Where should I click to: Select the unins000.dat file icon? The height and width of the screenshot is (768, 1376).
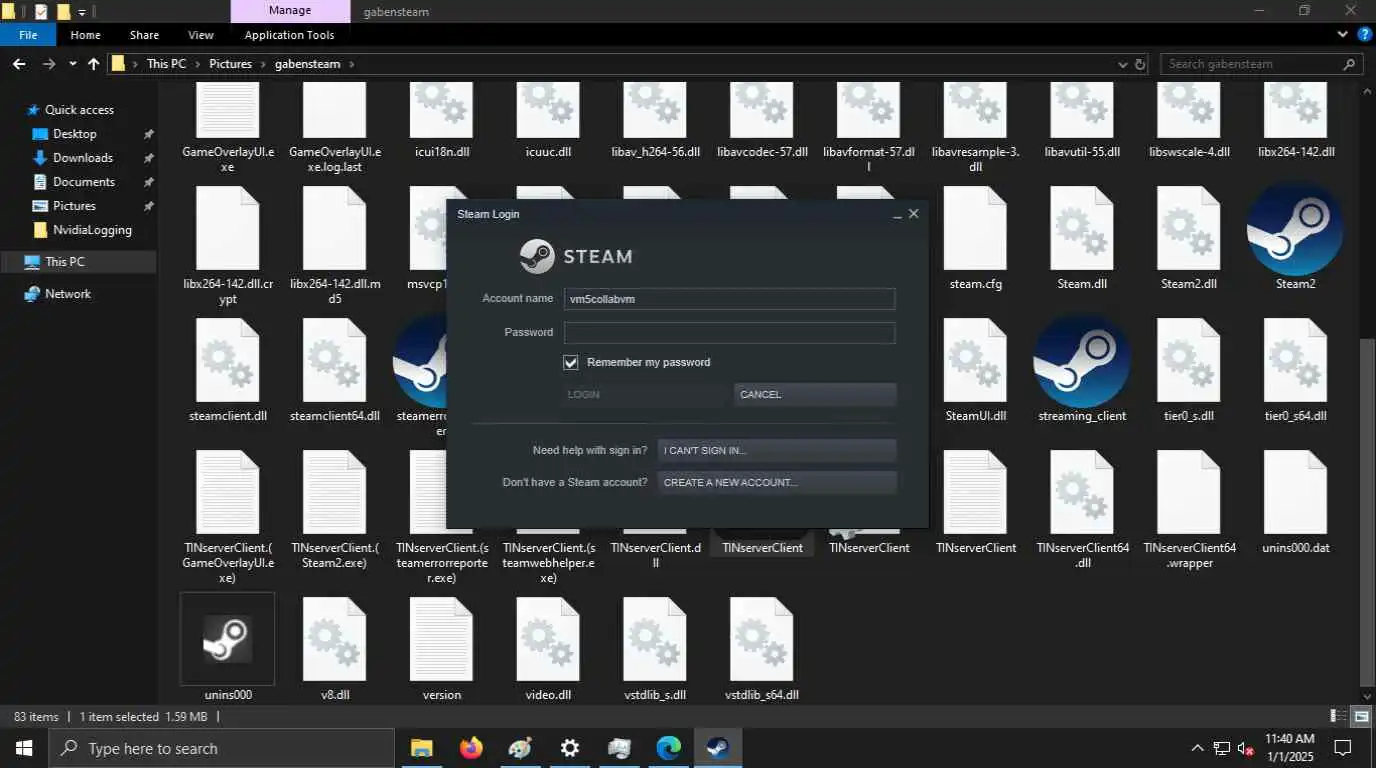coord(1295,493)
